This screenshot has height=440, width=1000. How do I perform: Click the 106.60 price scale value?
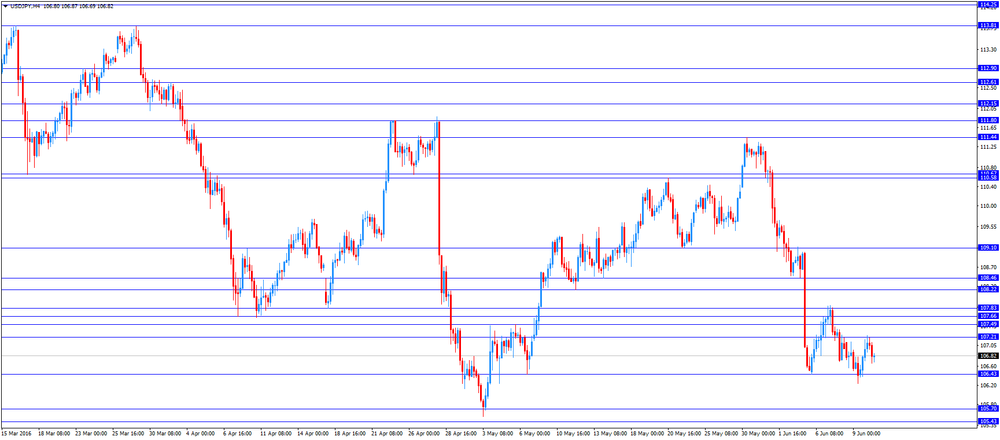[988, 367]
